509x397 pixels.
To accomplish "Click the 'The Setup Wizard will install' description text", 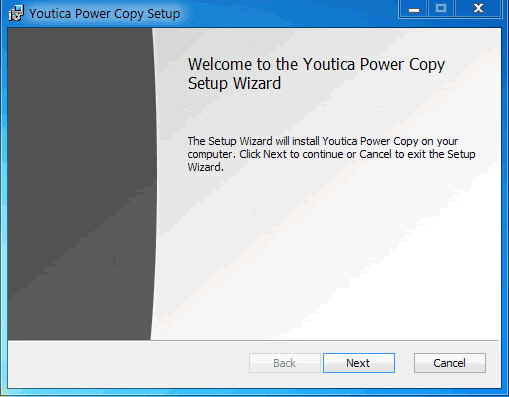I will tap(331, 154).
